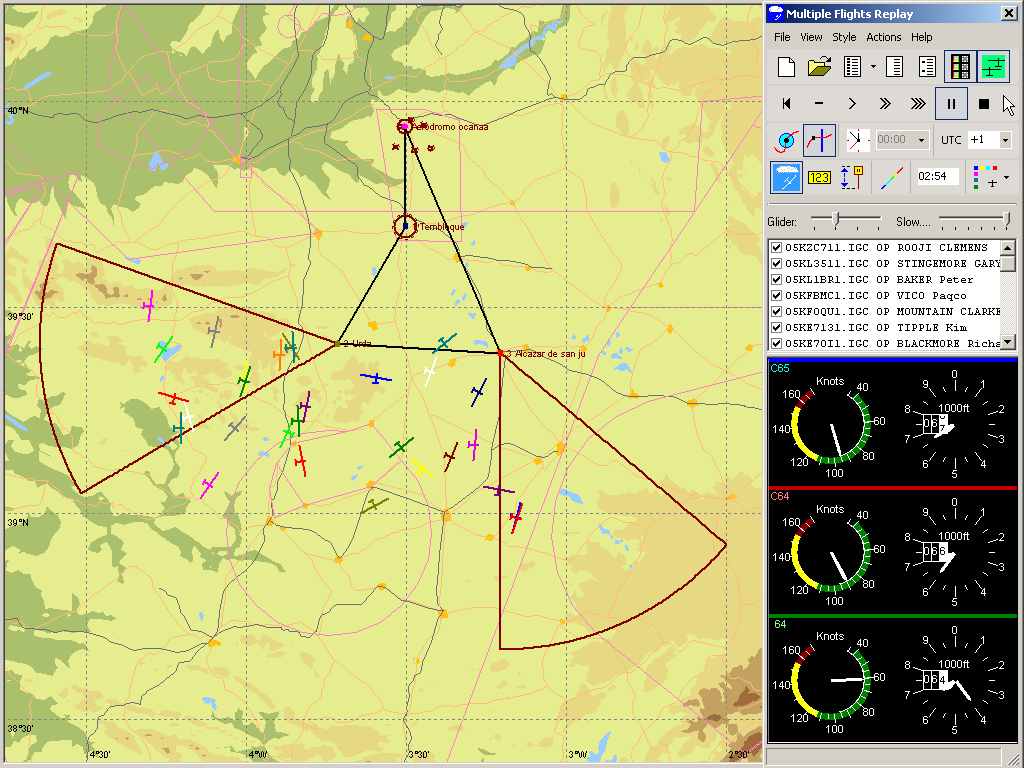Viewport: 1024px width, 768px height.
Task: Open flight files with the folder icon
Action: pyautogui.click(x=820, y=67)
